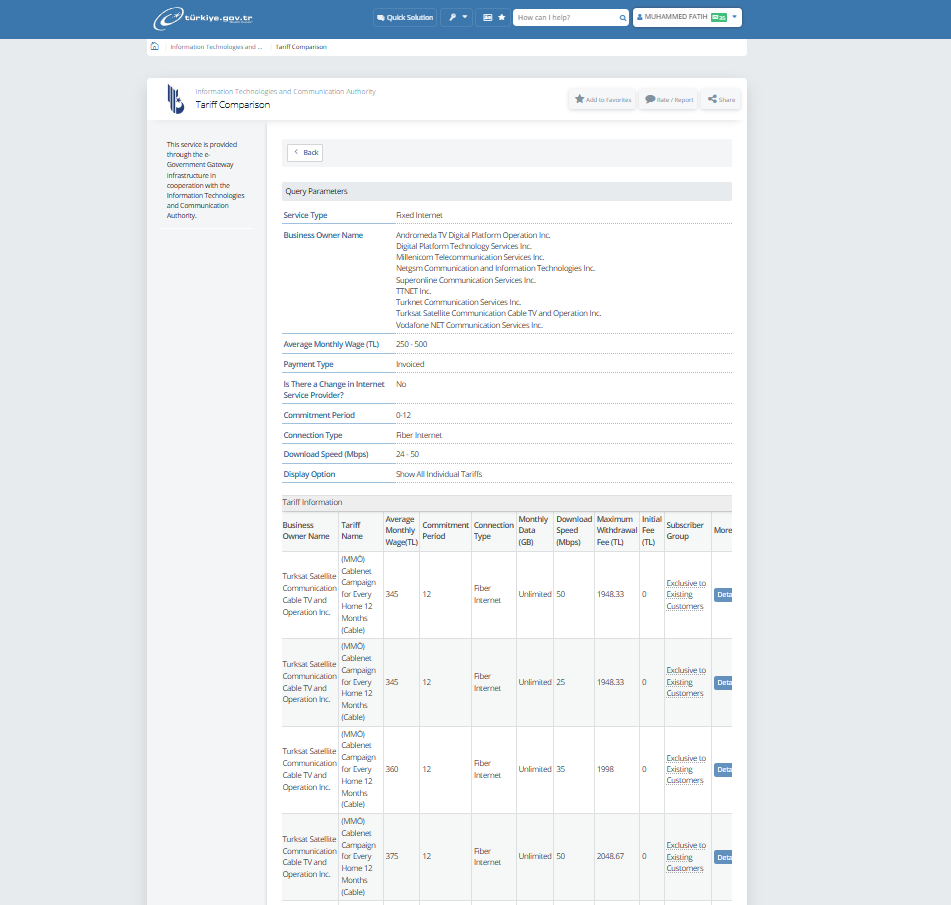Share this Tariff Comparison page

tap(721, 99)
